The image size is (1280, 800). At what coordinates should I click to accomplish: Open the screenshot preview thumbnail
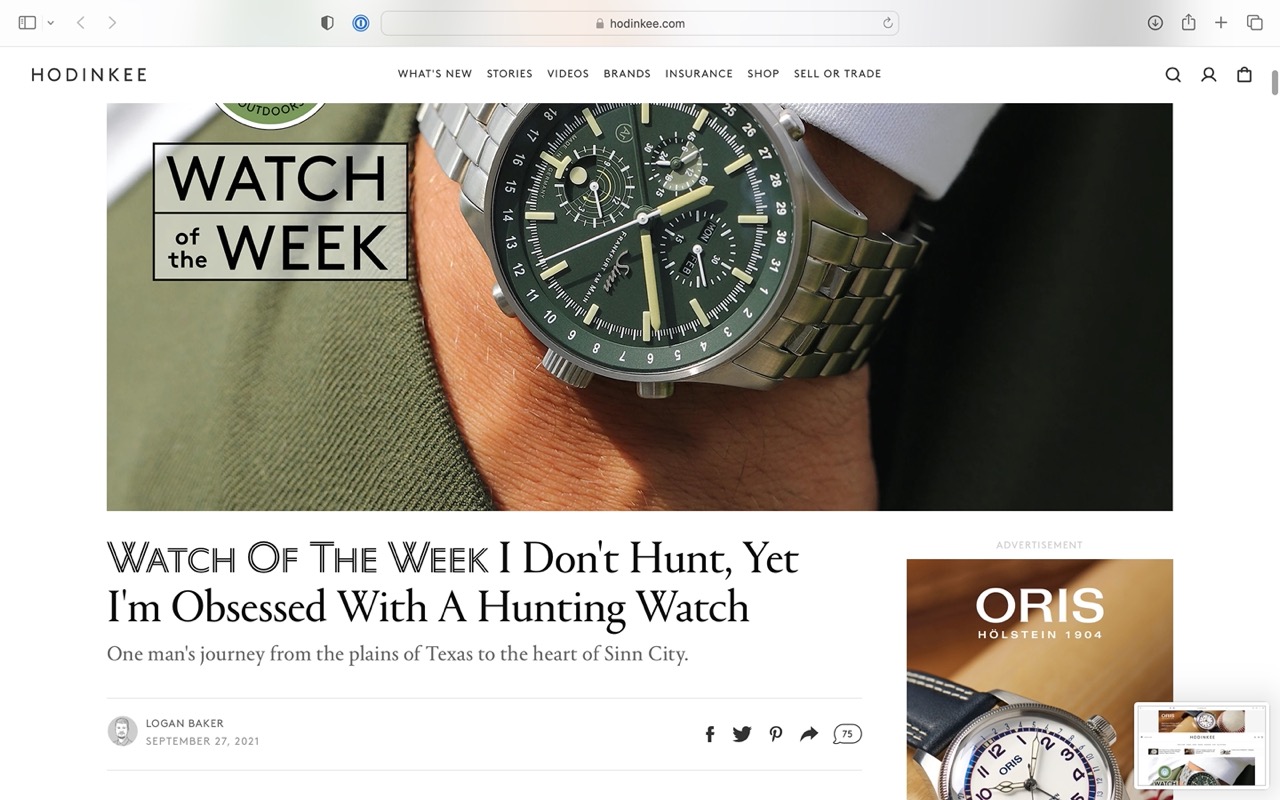pos(1201,748)
